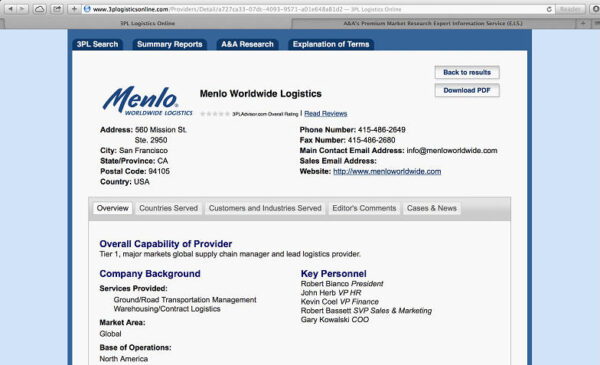Click the star rating icons
This screenshot has height=365, width=600.
coord(215,114)
